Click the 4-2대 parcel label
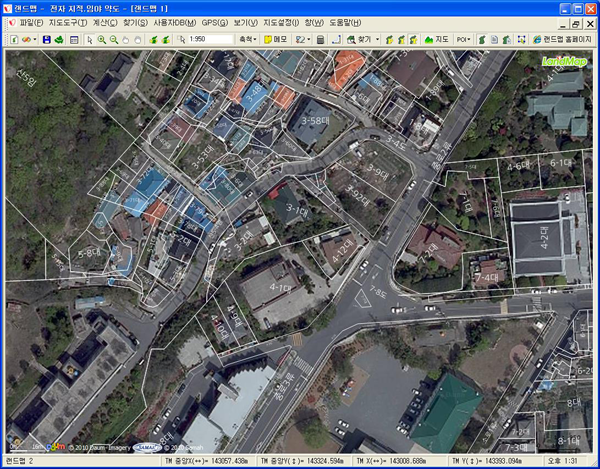 (544, 237)
